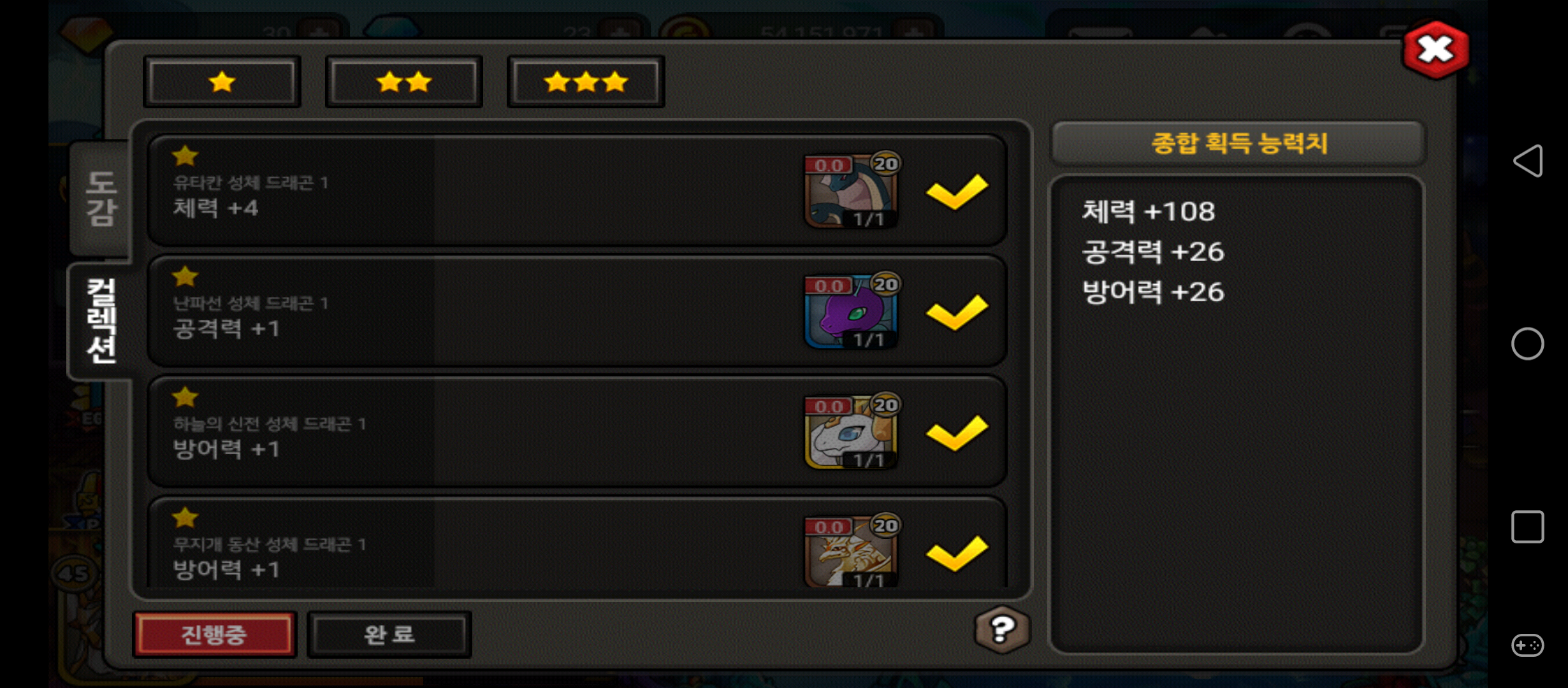This screenshot has width=1568, height=688.
Task: Switch to the 도감 side tab
Action: coord(101,198)
